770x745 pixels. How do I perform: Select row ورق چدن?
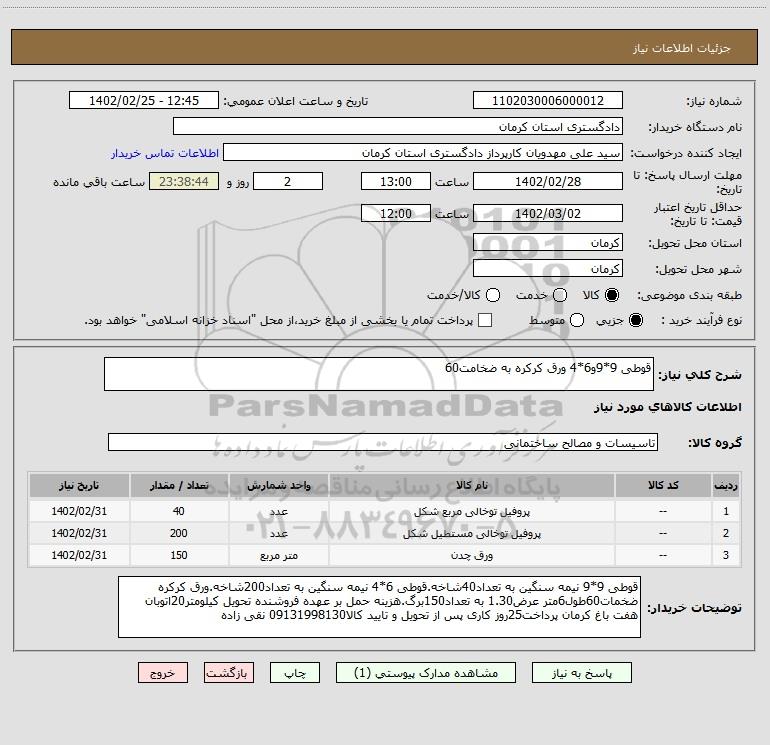pyautogui.click(x=385, y=555)
